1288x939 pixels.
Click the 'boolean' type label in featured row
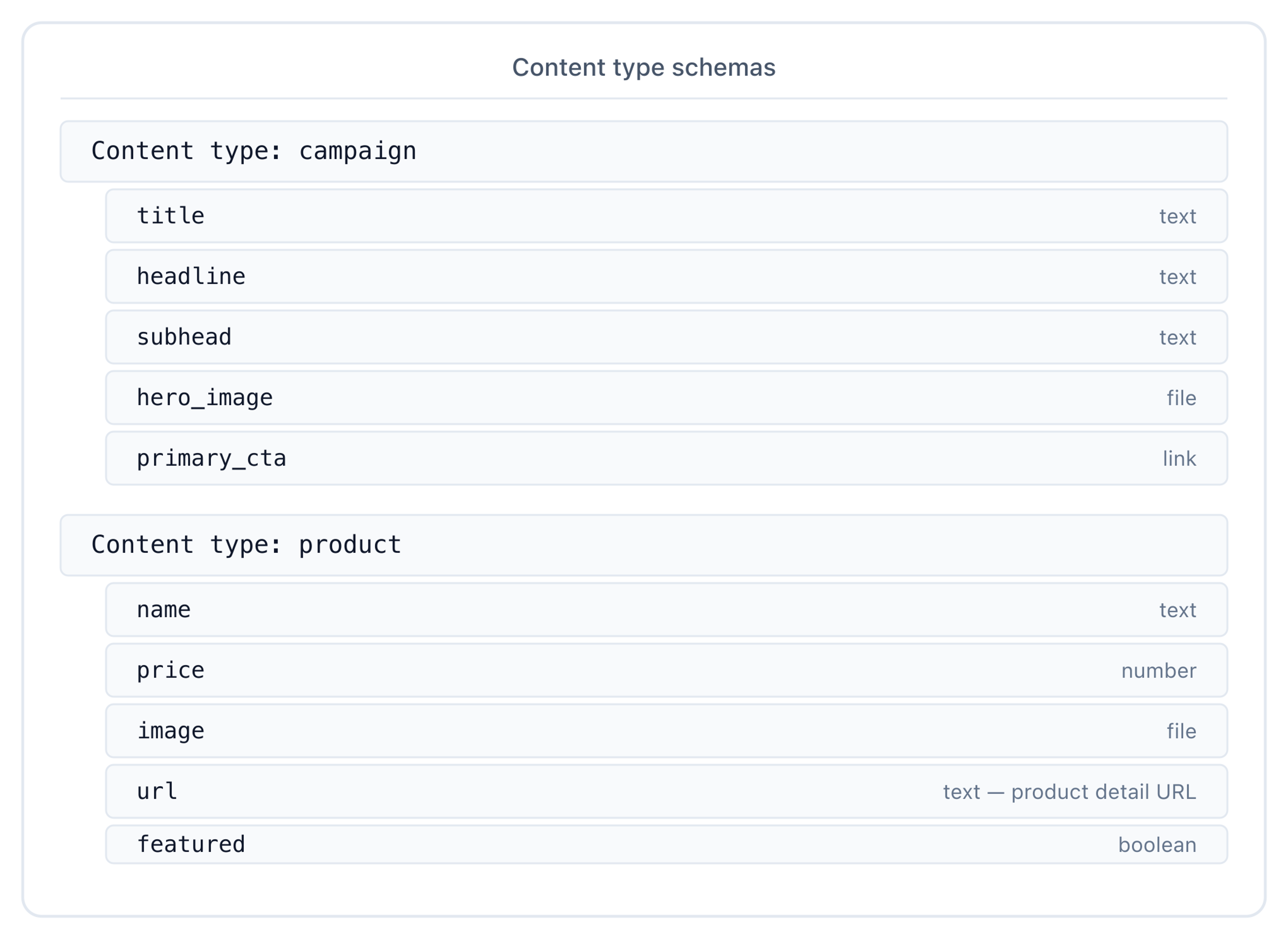1157,845
